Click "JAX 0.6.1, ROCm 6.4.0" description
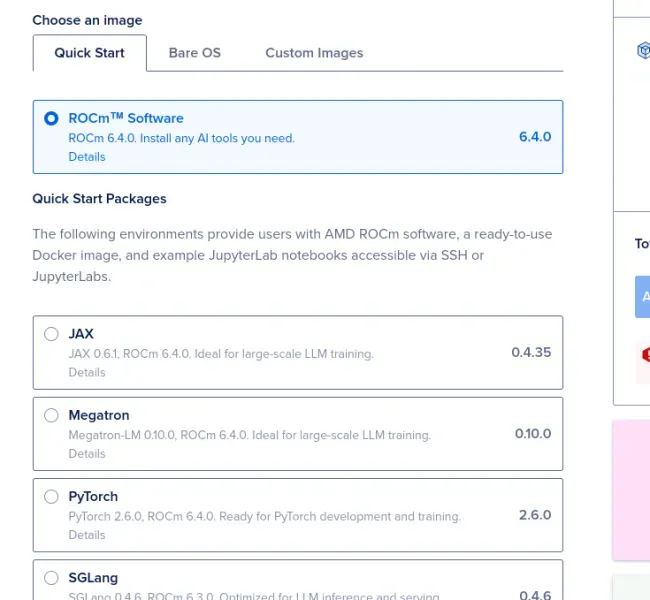The width and height of the screenshot is (650, 600). (x=221, y=354)
